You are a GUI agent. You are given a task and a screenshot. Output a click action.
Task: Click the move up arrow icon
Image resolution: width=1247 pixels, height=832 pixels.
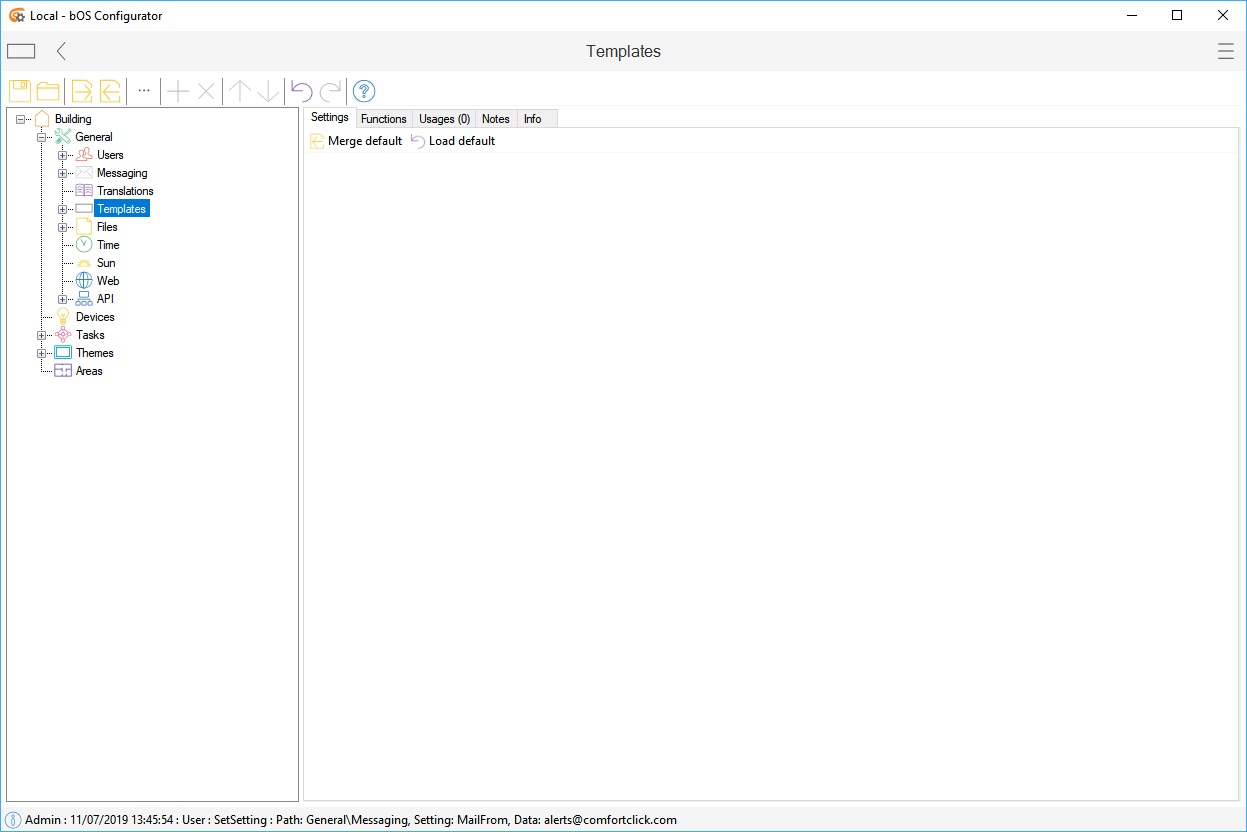pyautogui.click(x=240, y=91)
